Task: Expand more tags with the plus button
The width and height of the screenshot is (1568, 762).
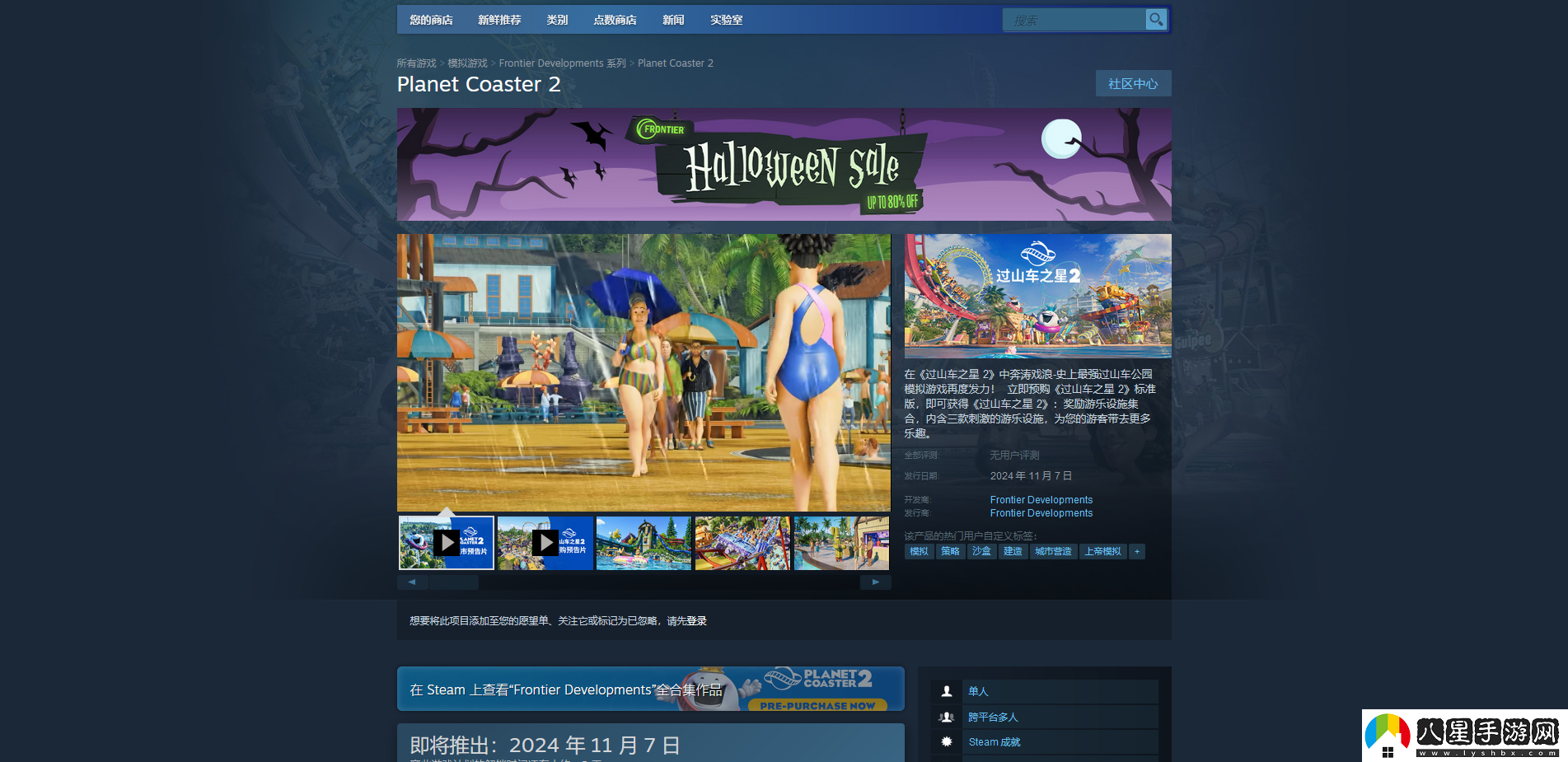Action: 1137,552
